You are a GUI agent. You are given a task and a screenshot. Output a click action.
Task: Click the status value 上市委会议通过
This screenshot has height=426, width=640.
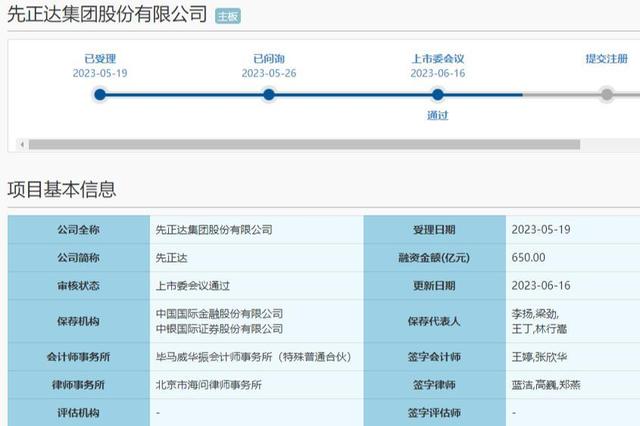(193, 286)
